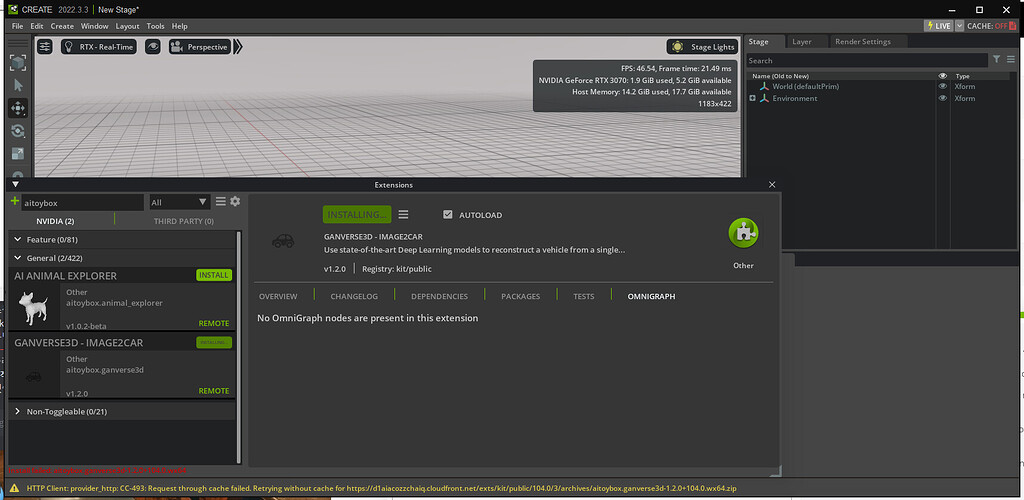
Task: Select the selection mode cube tool
Action: tap(18, 63)
